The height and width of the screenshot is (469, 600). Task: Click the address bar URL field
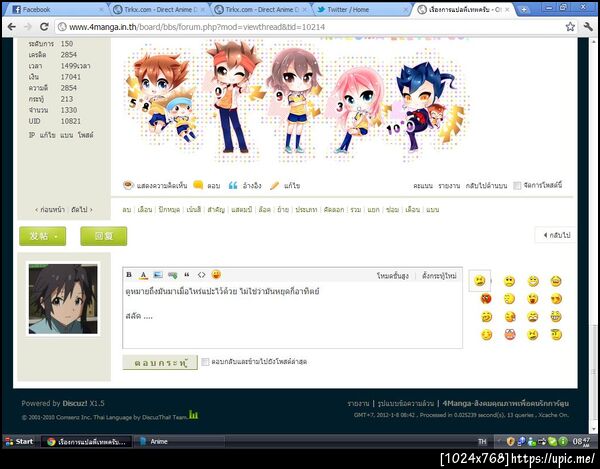point(310,27)
